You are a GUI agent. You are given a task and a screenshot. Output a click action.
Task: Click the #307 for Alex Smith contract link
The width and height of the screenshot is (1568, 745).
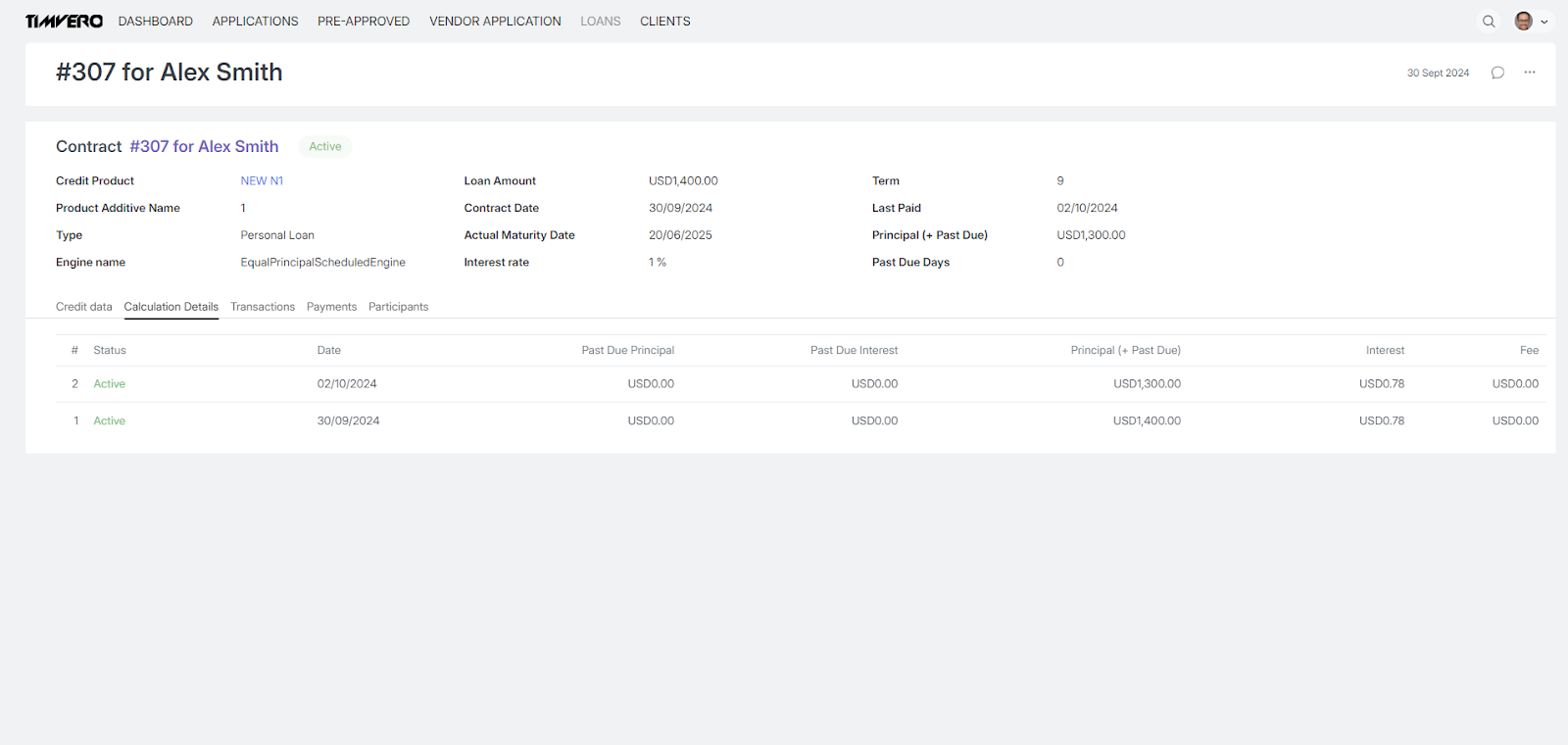click(204, 147)
